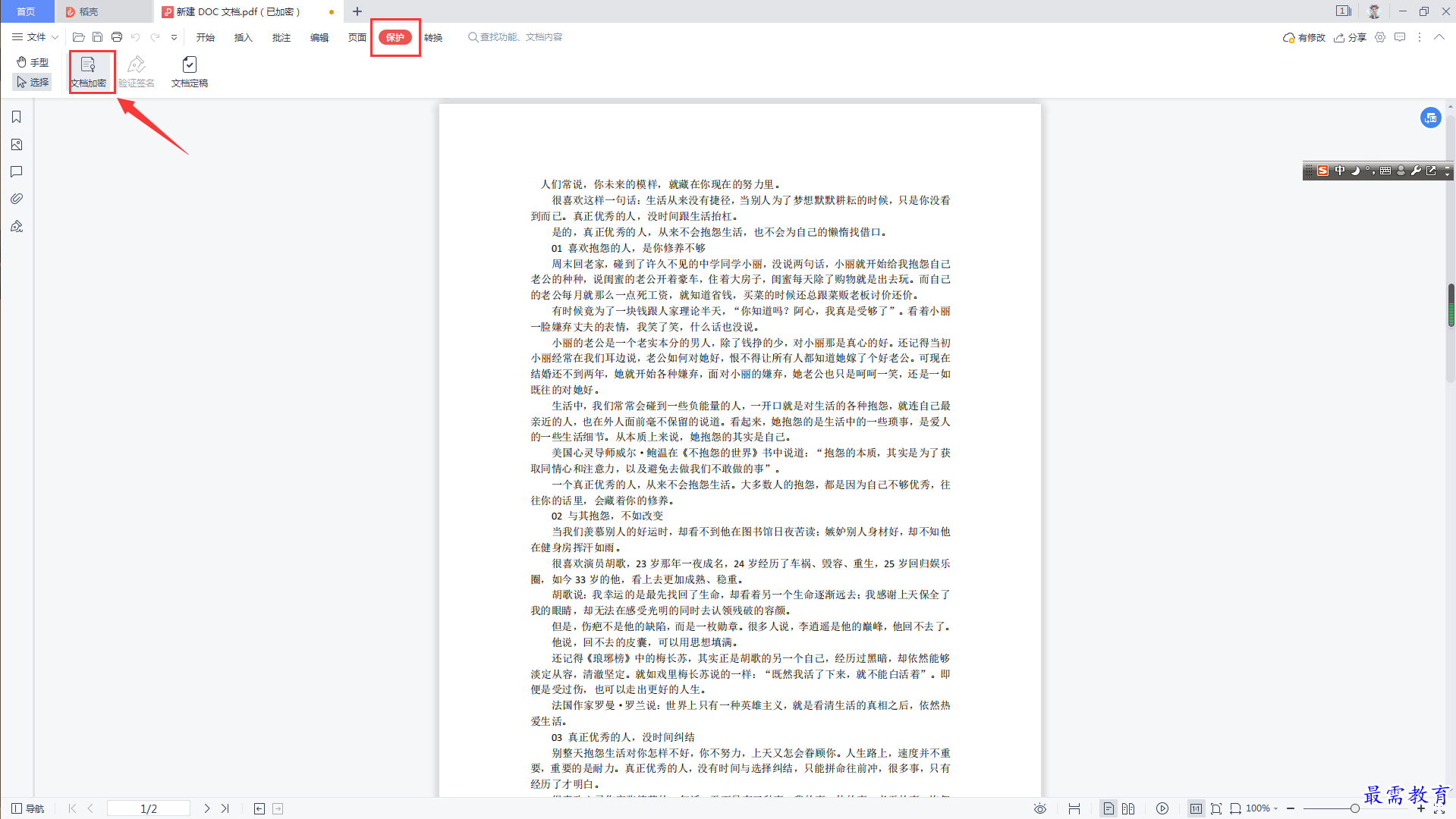Enable two-page view

1128,808
